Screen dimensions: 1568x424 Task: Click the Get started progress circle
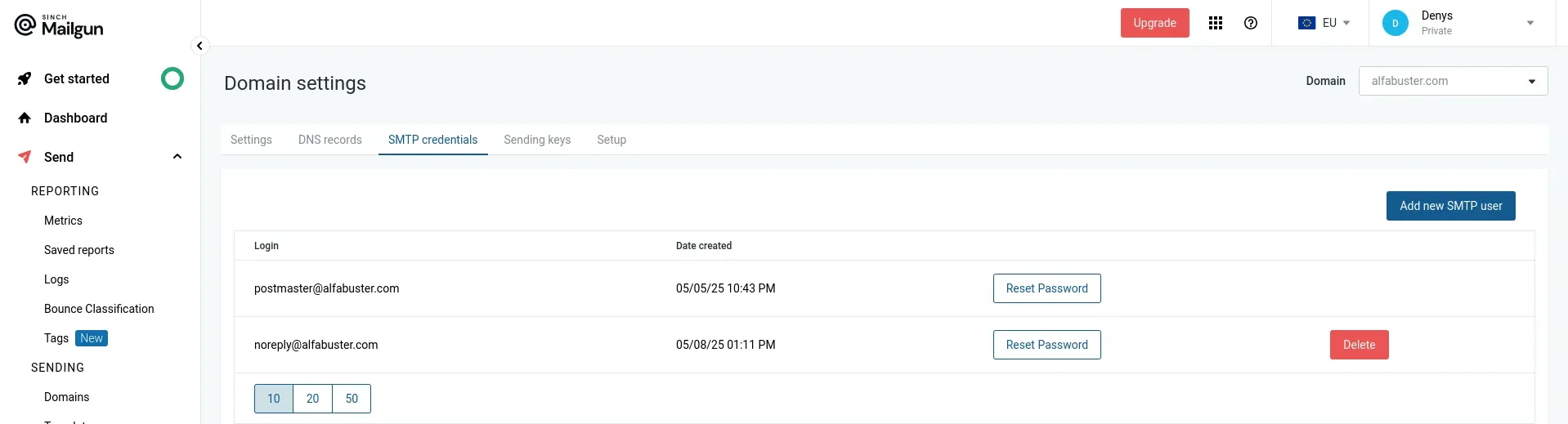point(172,78)
